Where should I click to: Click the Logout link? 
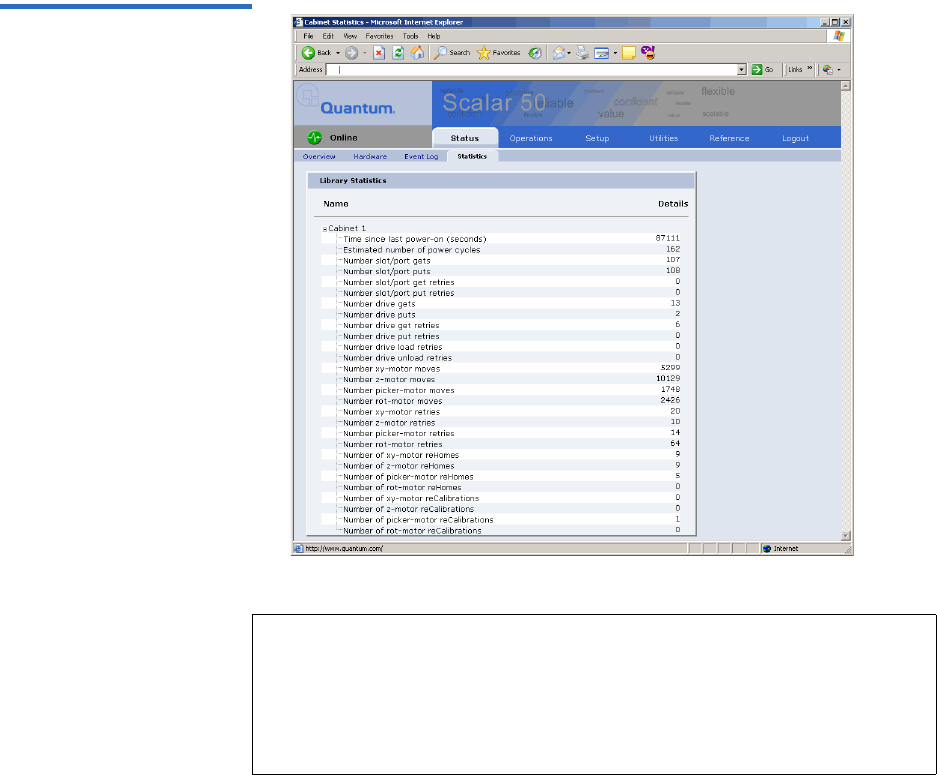795,138
